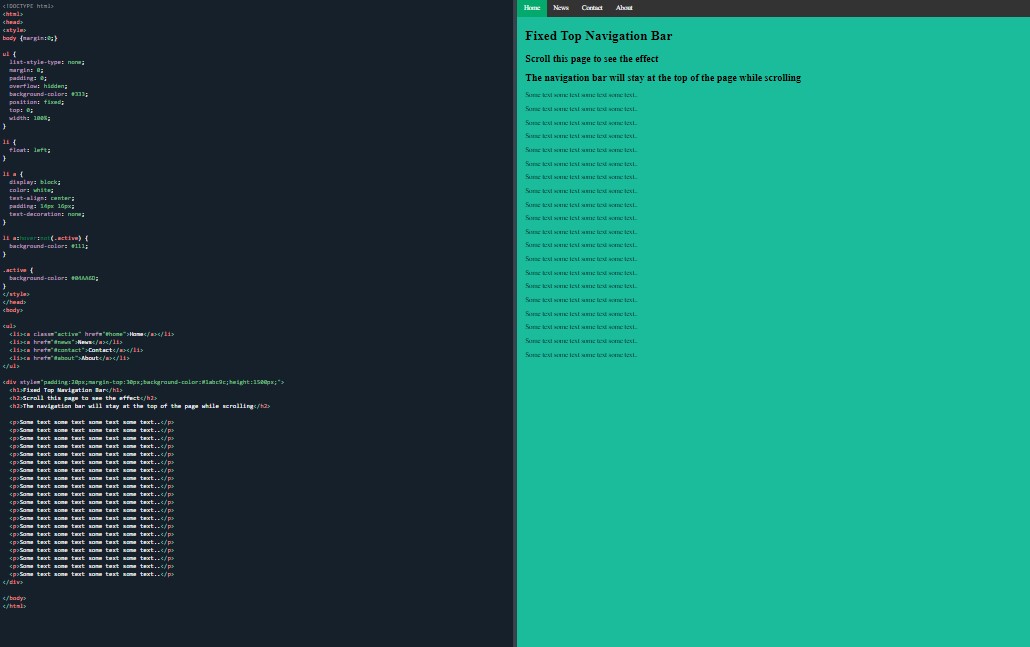
Task: Click 'Scroll this page to see the effect' heading
Action: (591, 59)
